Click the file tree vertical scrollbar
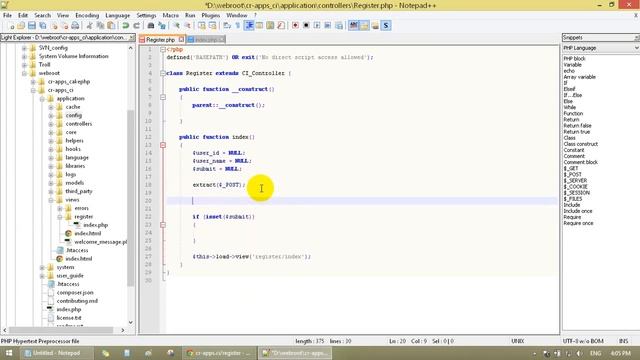Screen dimensions: 640x360 [x=131, y=198]
